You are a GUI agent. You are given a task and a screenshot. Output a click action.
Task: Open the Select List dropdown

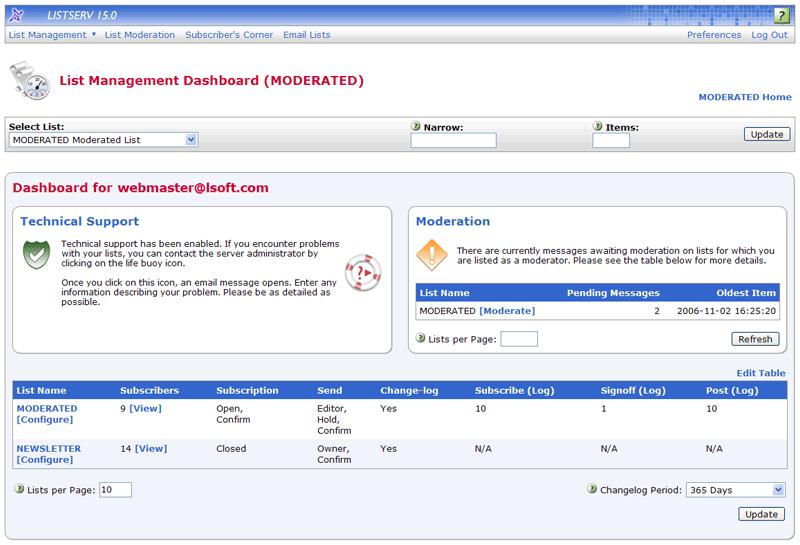point(103,140)
